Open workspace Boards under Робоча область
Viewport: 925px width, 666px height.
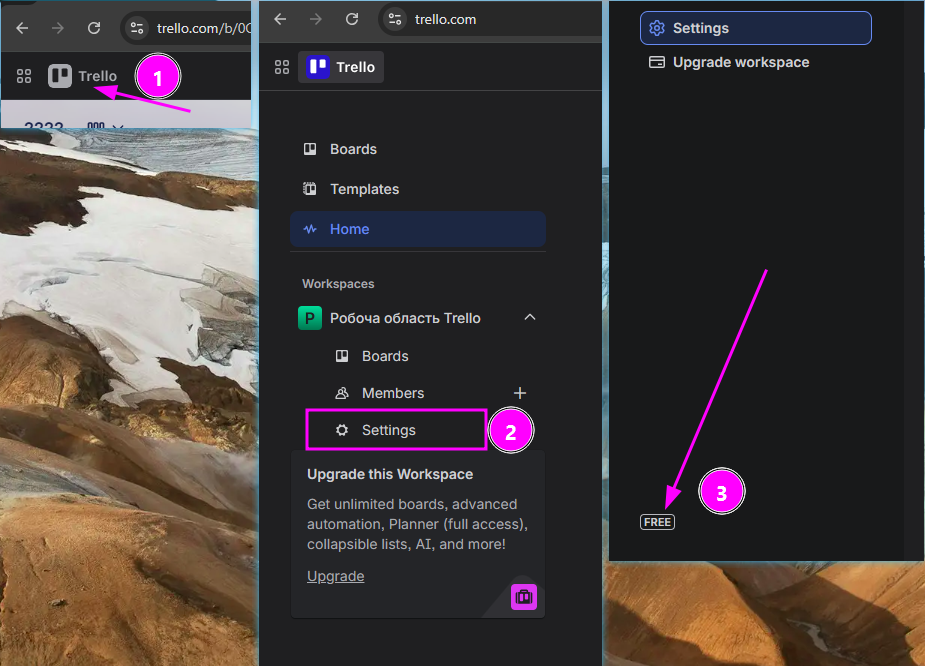pos(385,356)
